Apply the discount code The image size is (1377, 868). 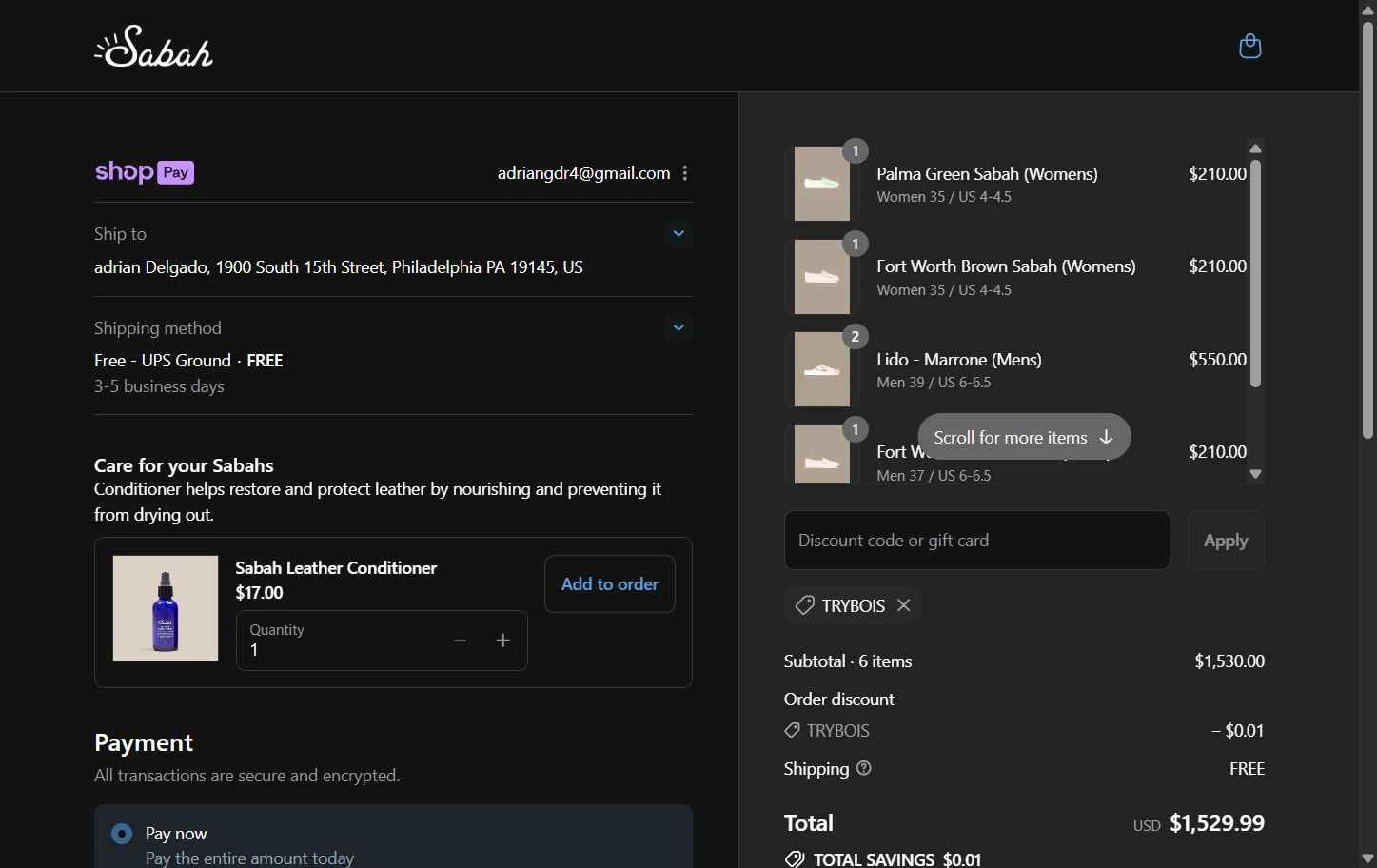(x=1226, y=541)
